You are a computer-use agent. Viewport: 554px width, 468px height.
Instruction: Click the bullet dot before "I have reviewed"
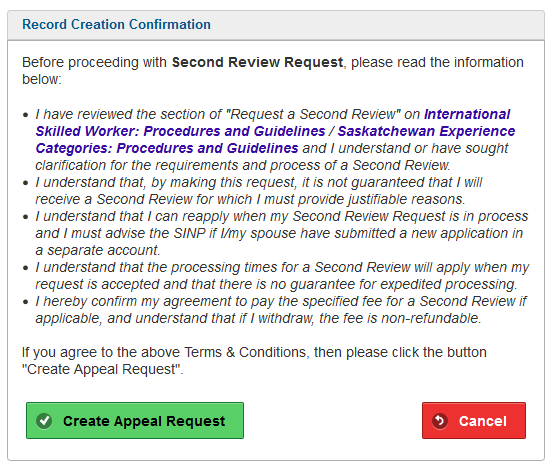click(x=25, y=115)
